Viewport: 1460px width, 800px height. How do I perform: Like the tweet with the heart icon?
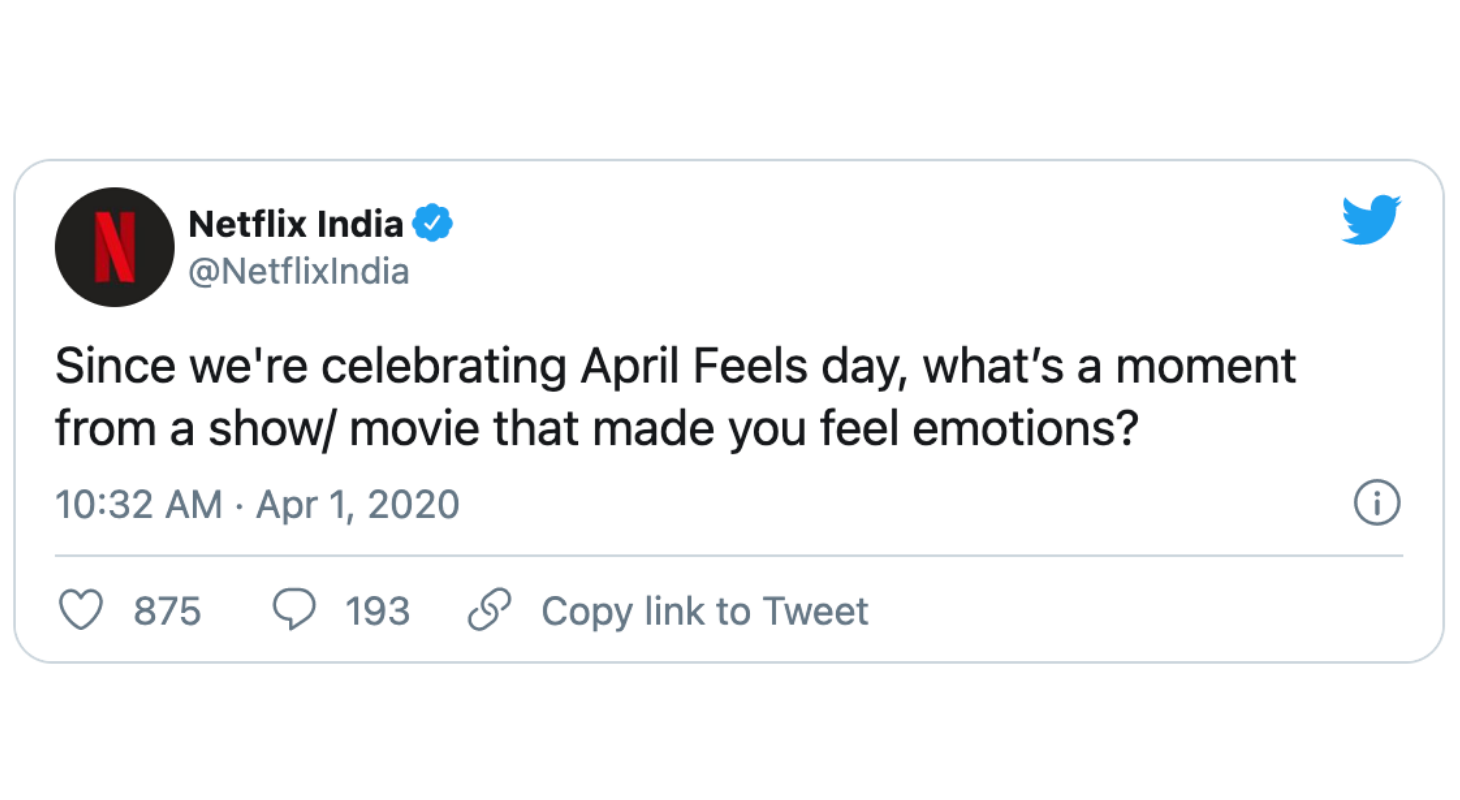(82, 610)
